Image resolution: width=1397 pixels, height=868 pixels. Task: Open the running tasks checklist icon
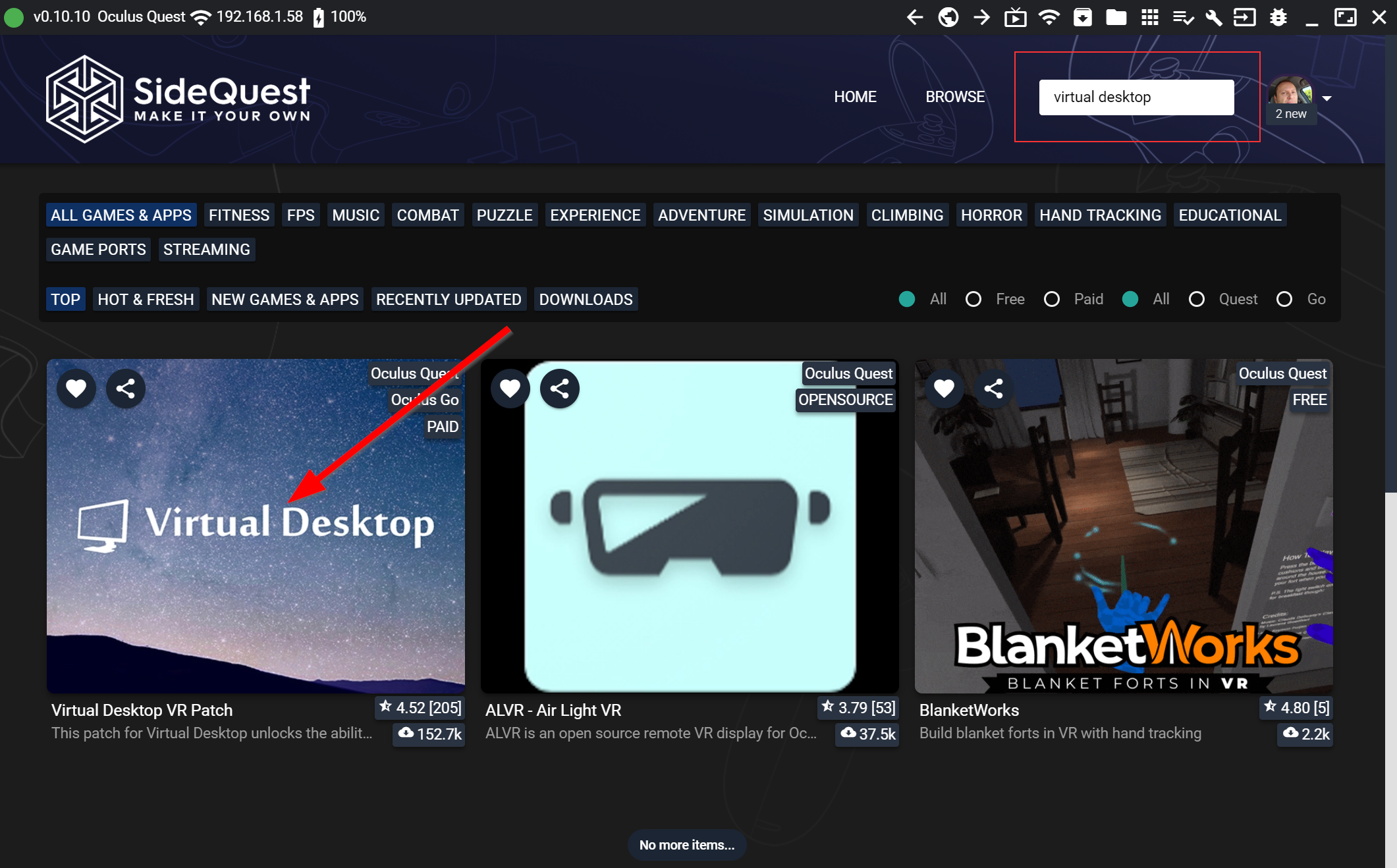coord(1183,17)
